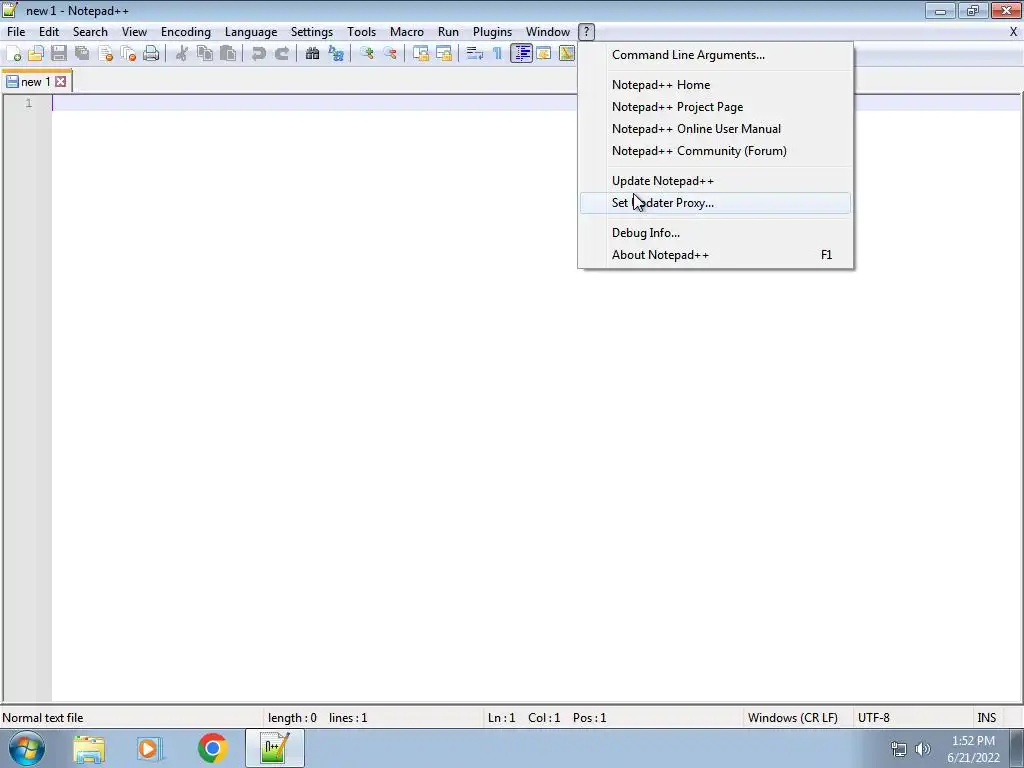
Task: Open the Language menu
Action: (251, 32)
